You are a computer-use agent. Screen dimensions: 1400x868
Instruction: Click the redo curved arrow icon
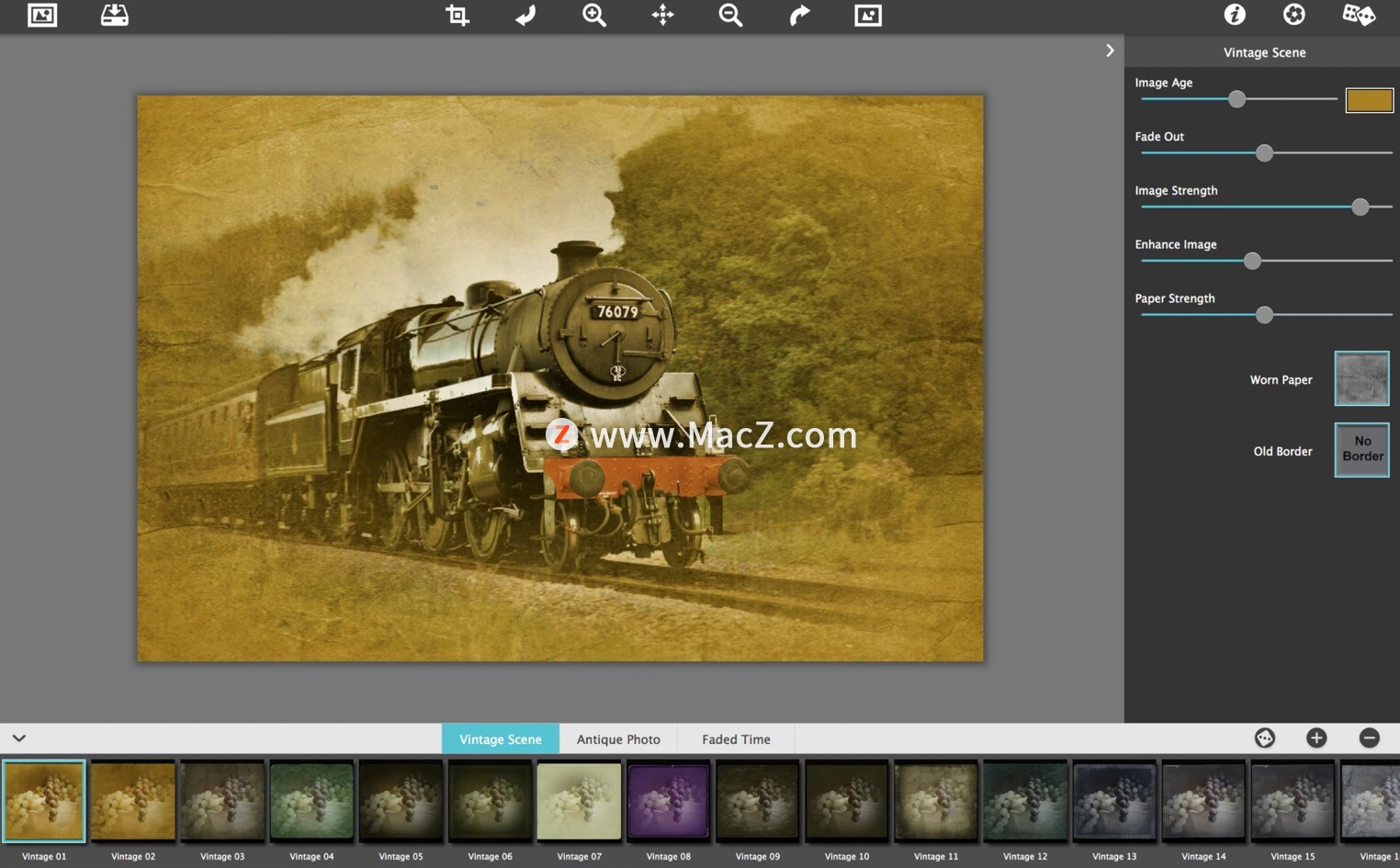pos(799,15)
